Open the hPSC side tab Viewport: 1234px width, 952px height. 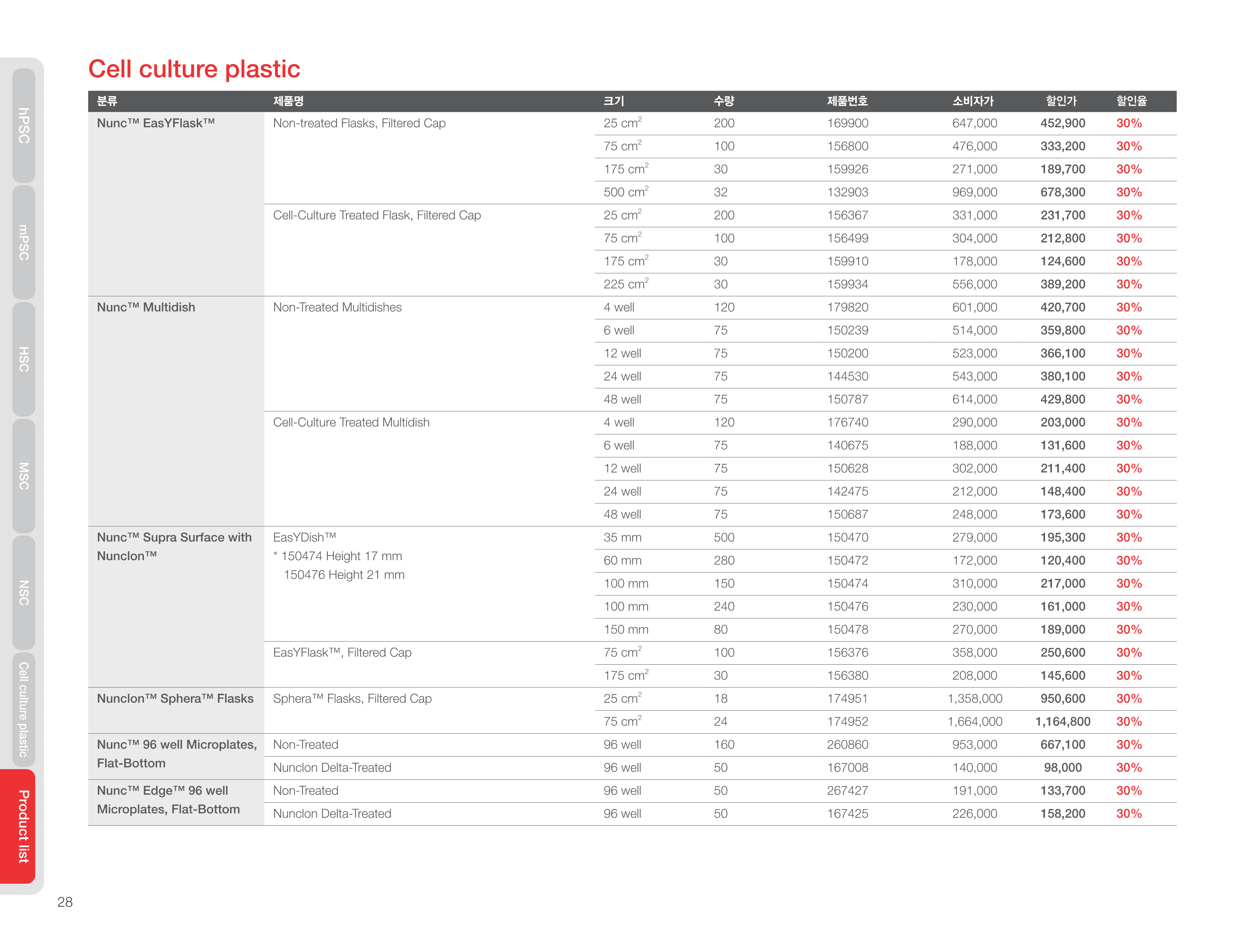click(x=23, y=125)
